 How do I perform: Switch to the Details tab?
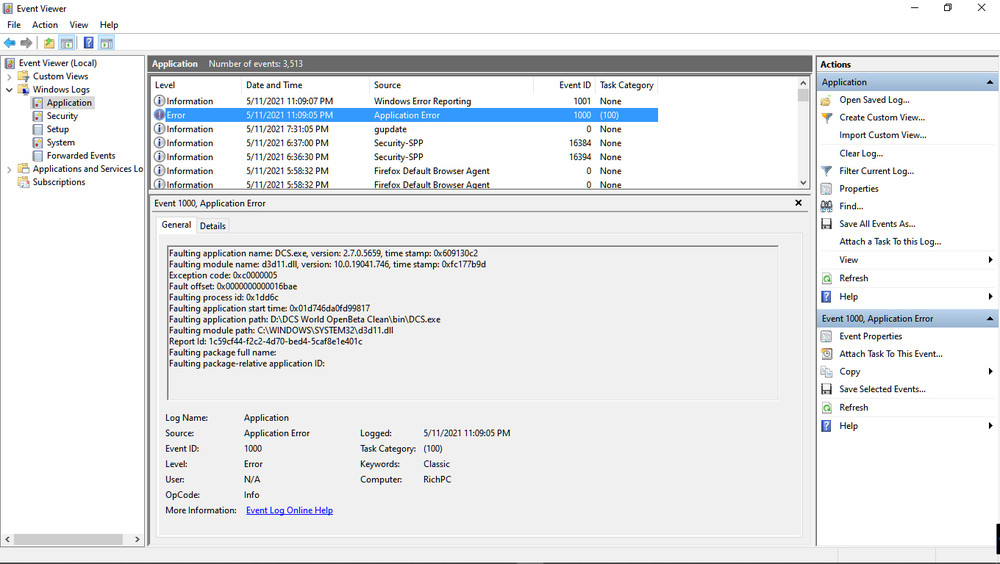(213, 226)
